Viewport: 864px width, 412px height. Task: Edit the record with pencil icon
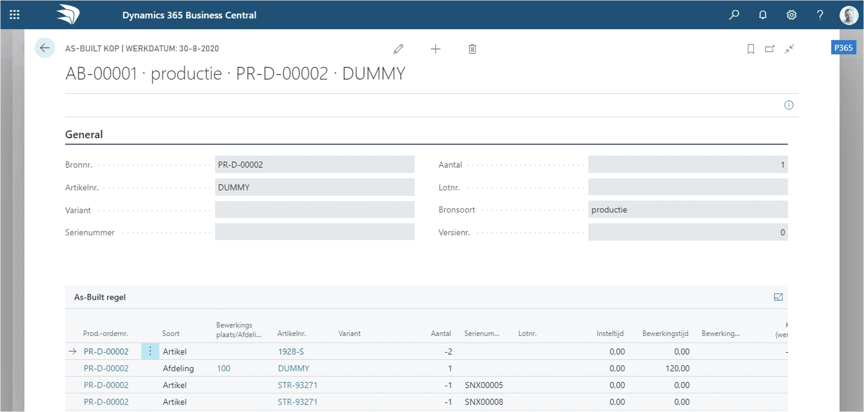pos(398,49)
